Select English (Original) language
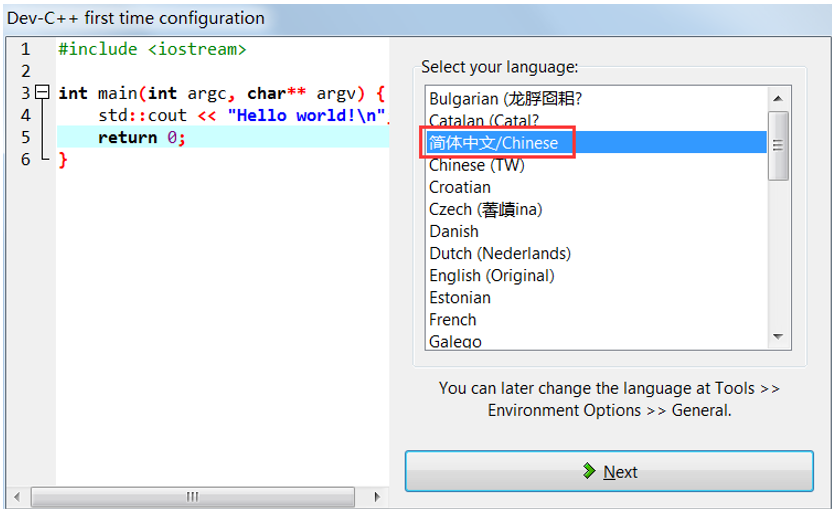 (x=491, y=275)
